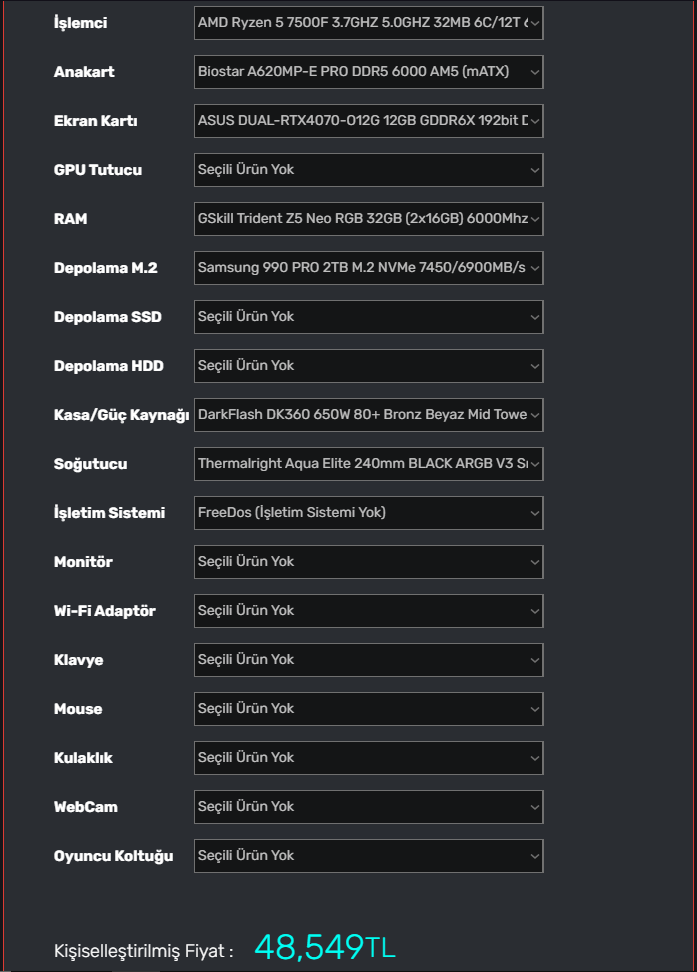Expand the Soğutucu cooler dropdown
697x972 pixels.
[x=368, y=464]
